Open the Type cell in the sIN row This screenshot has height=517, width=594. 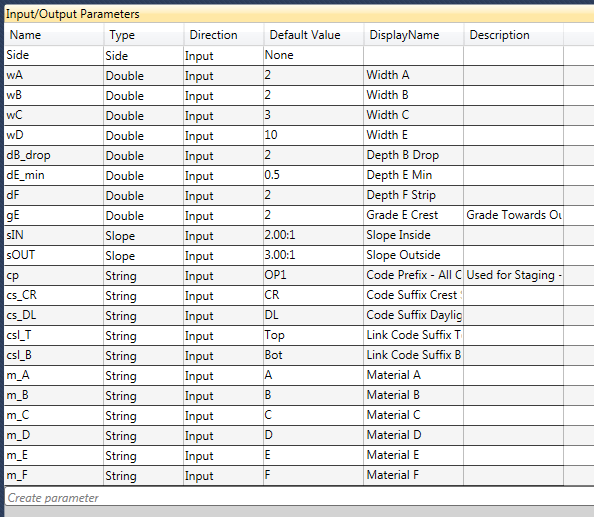click(x=144, y=236)
